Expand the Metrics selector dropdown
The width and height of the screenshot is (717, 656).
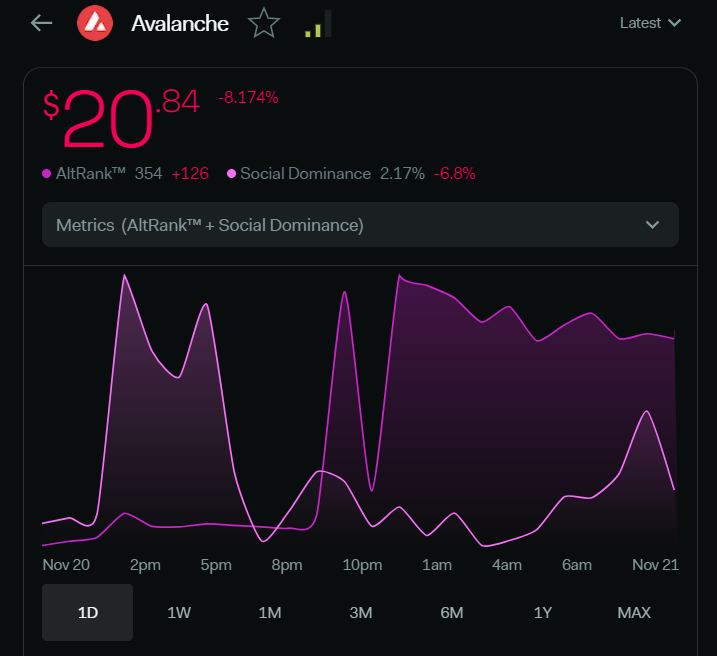(360, 224)
